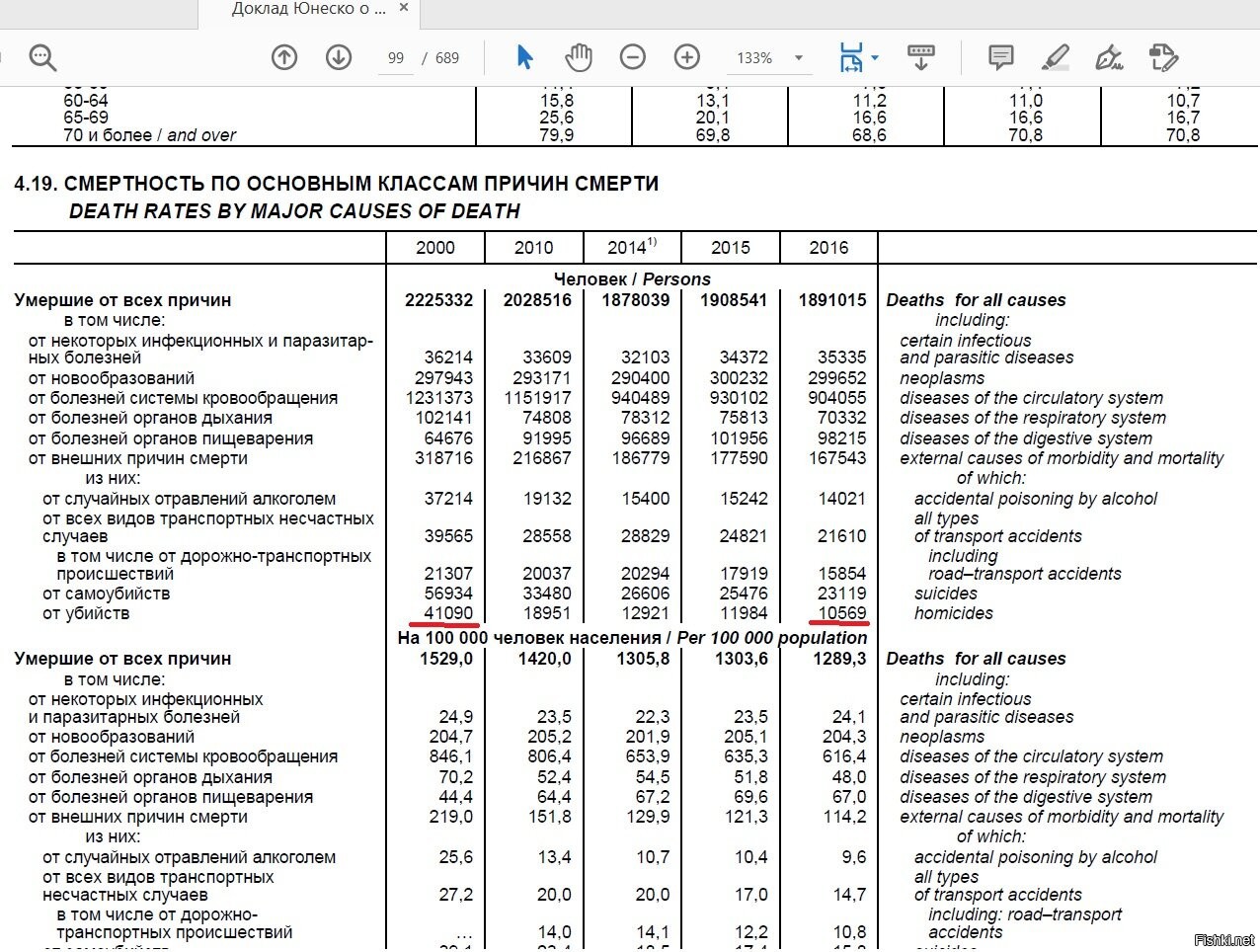The height and width of the screenshot is (952, 1260).
Task: Click the transport accidents value '39565'
Action: (448, 536)
